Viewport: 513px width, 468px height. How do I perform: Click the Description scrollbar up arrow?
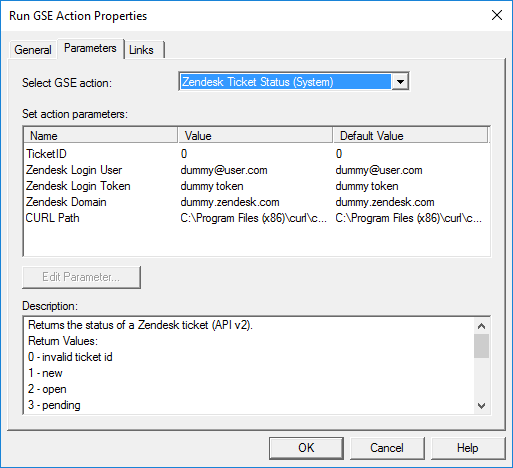coord(481,326)
